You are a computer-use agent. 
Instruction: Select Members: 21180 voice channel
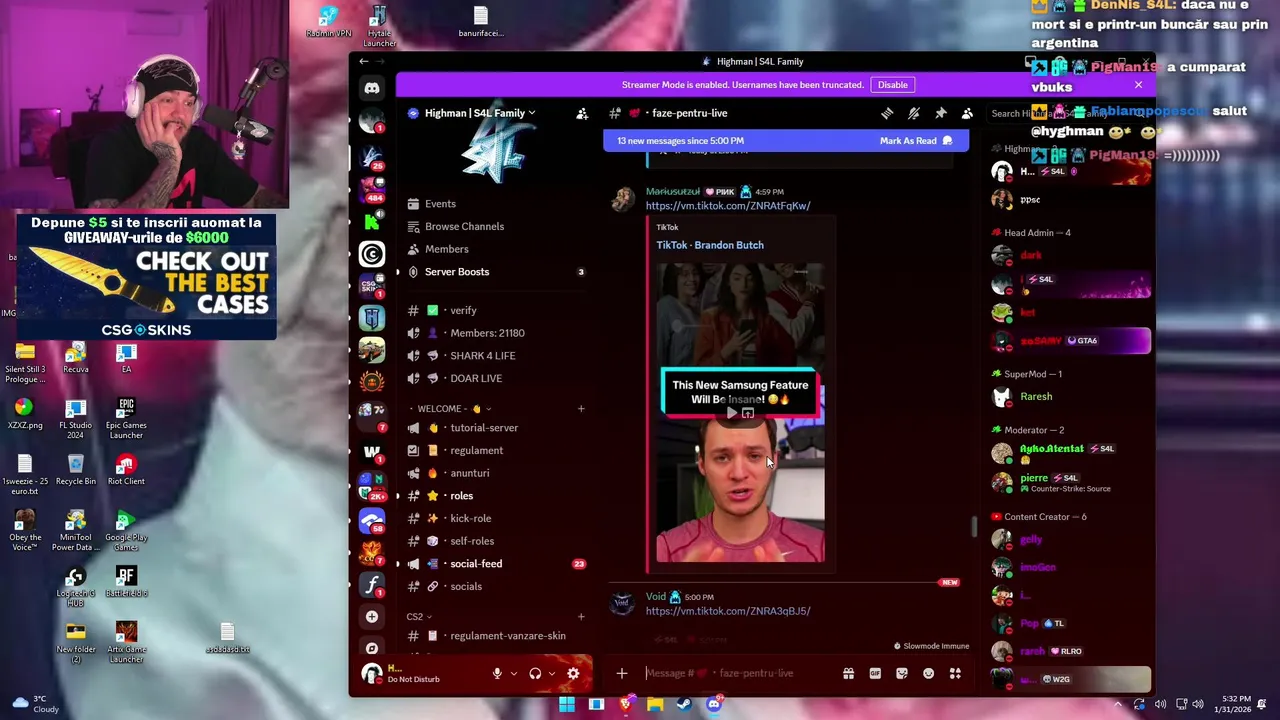[x=487, y=333]
